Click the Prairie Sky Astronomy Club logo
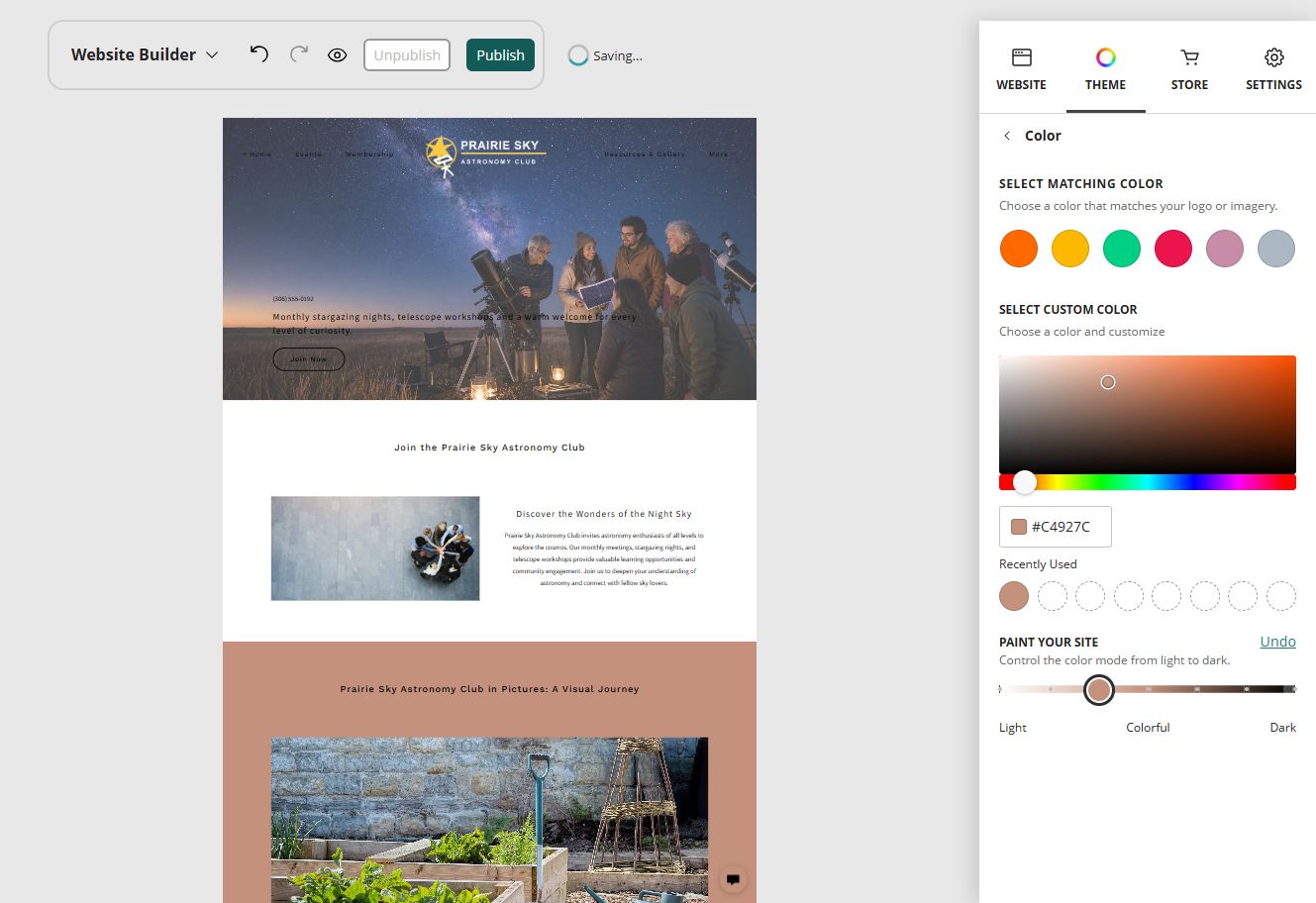Viewport: 1316px width, 903px height. [x=485, y=155]
